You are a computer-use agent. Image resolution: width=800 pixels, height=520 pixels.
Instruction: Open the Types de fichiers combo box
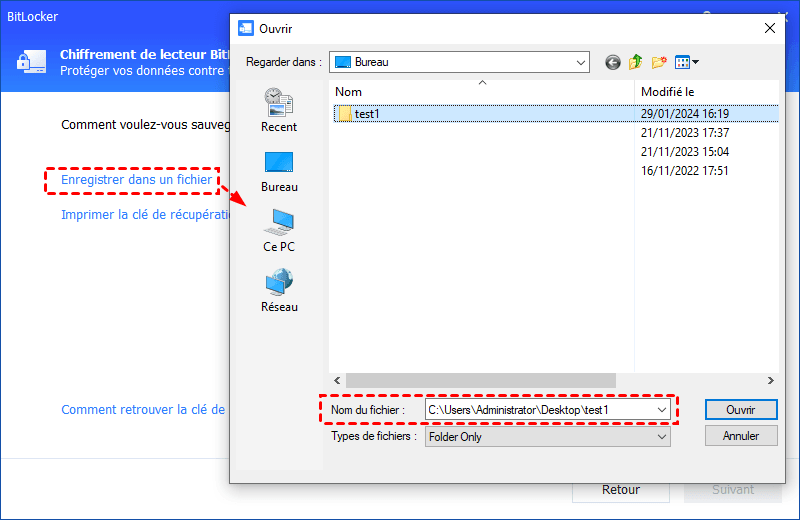pyautogui.click(x=547, y=437)
